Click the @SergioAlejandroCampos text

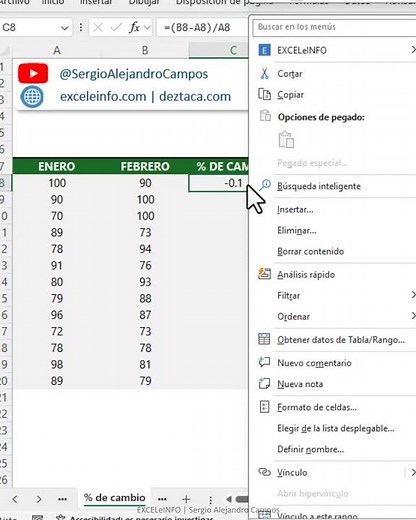point(134,74)
